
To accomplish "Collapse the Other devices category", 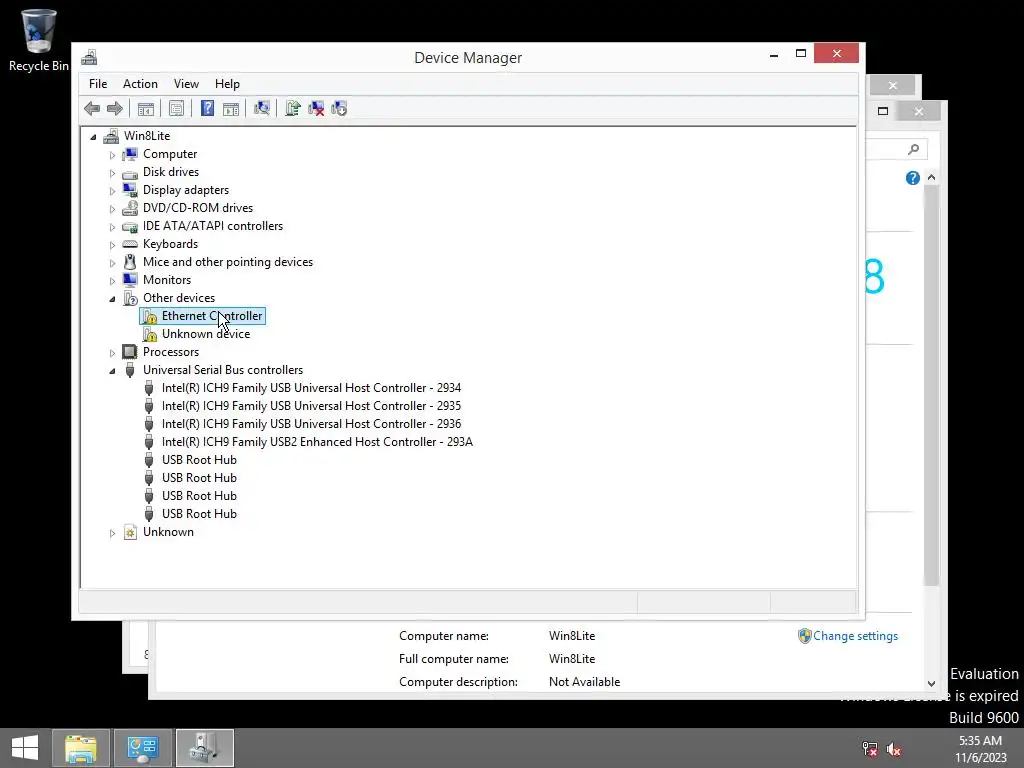I will point(112,298).
